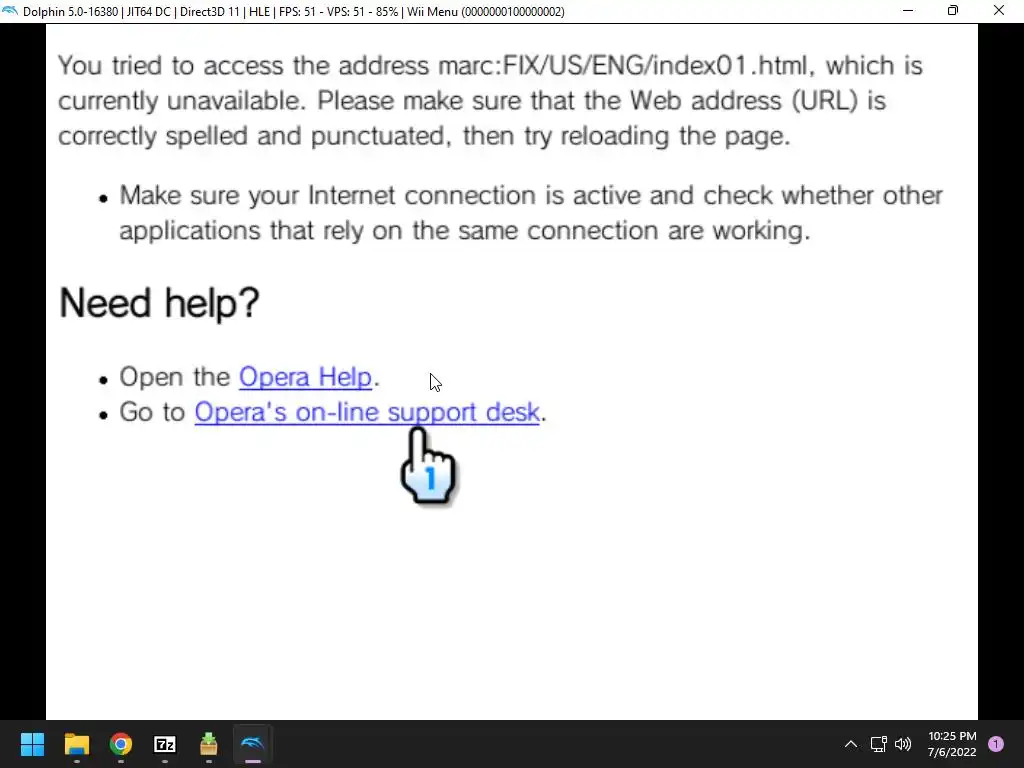This screenshot has width=1024, height=768.
Task: Show hidden system tray icons
Action: (851, 744)
